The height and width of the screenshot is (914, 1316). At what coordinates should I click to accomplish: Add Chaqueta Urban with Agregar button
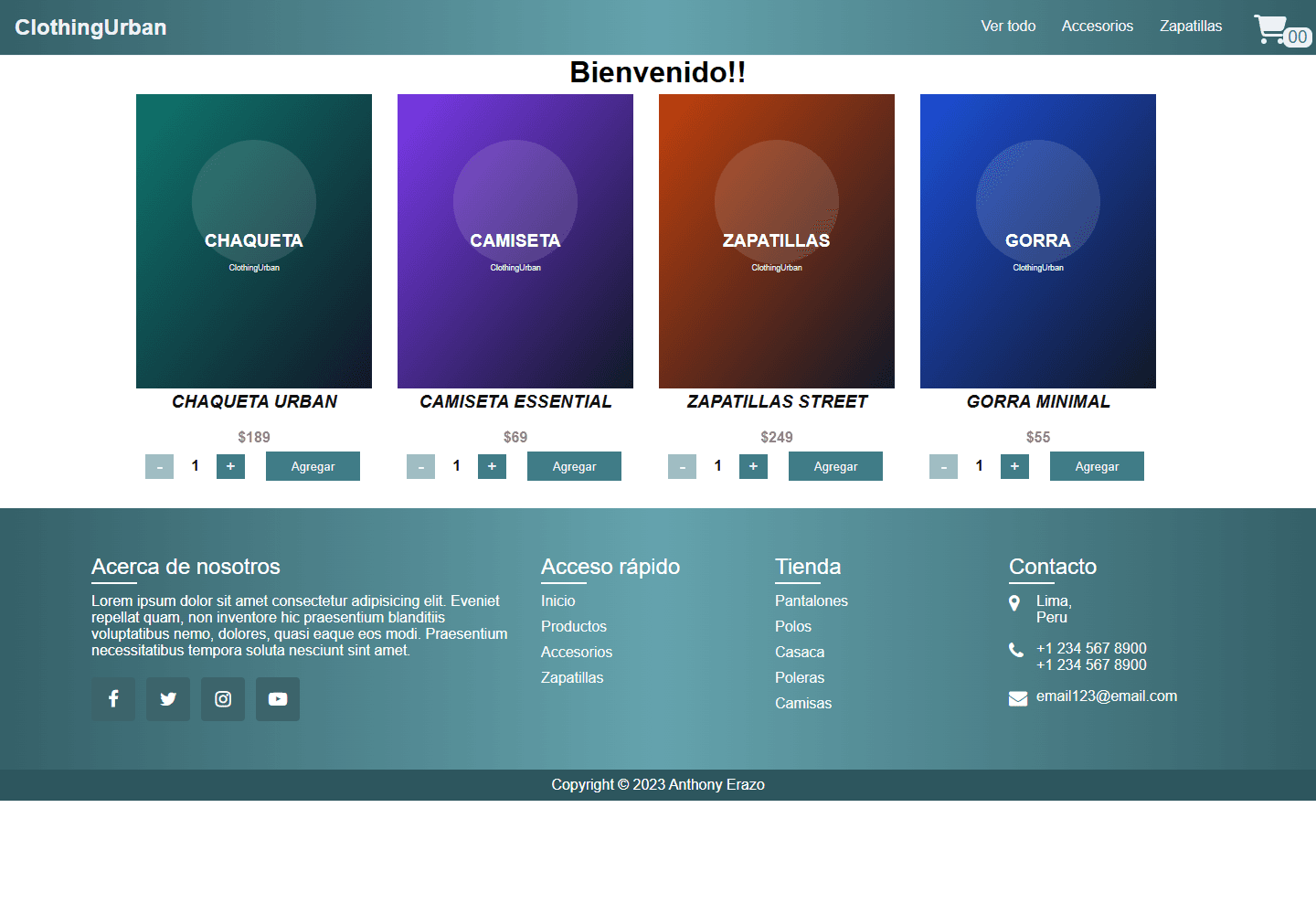313,466
